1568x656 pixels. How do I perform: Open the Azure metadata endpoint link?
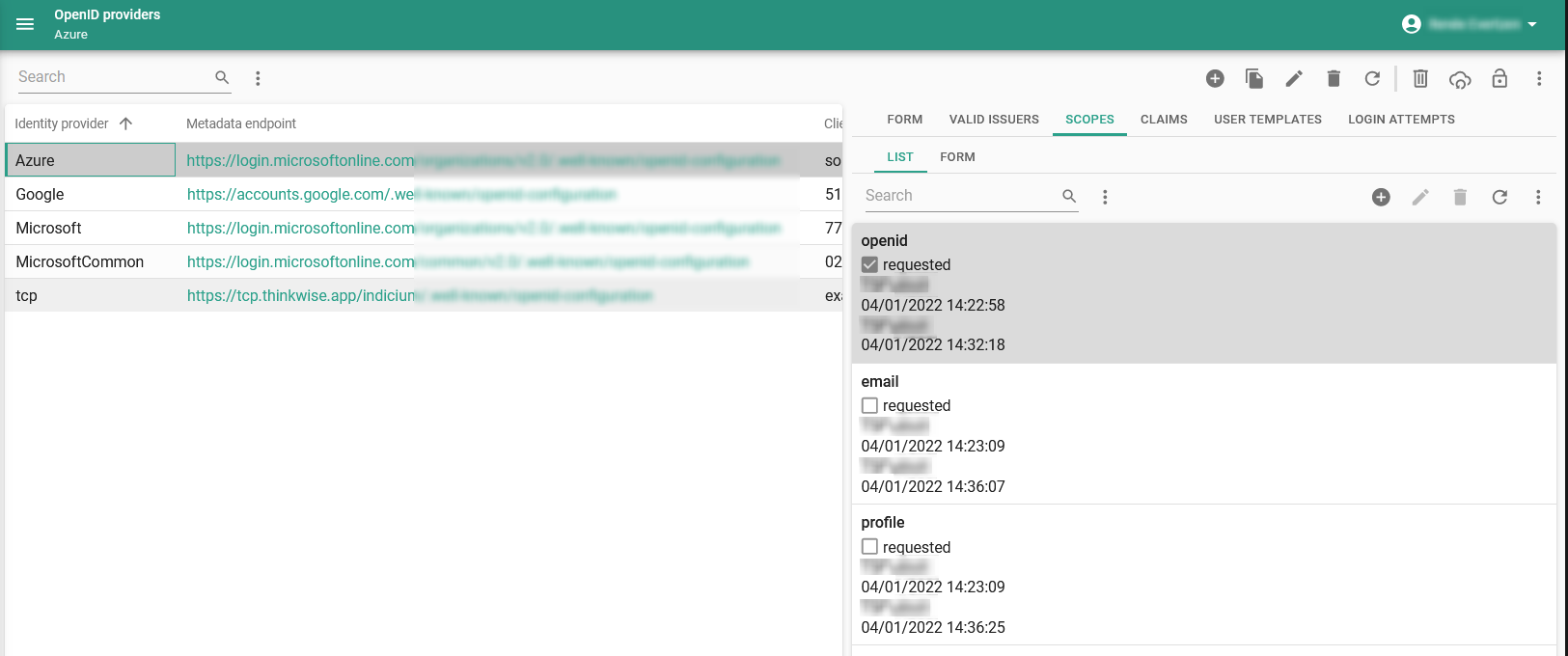[483, 160]
